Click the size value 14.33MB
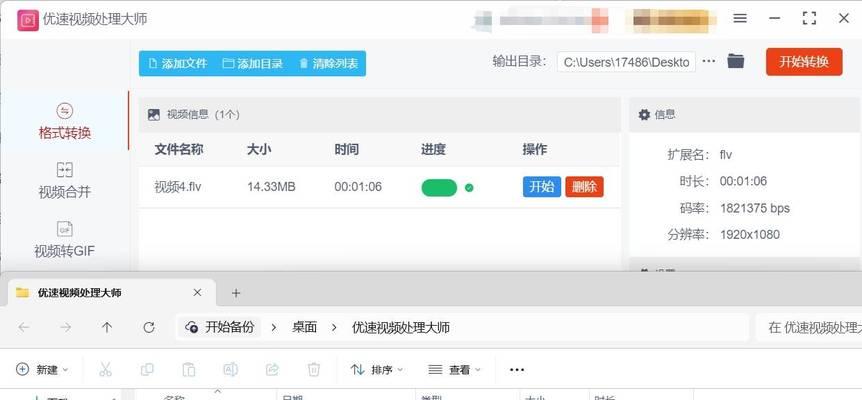This screenshot has height=400, width=862. pyautogui.click(x=271, y=187)
